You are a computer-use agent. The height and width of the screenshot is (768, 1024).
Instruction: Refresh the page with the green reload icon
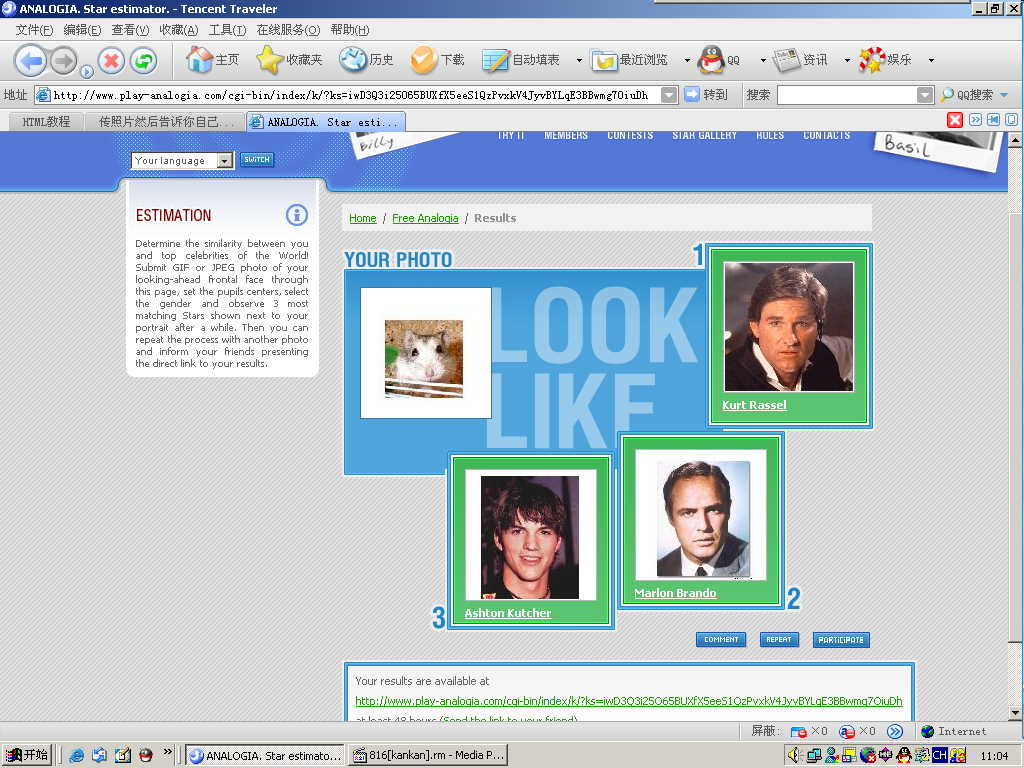tap(144, 61)
